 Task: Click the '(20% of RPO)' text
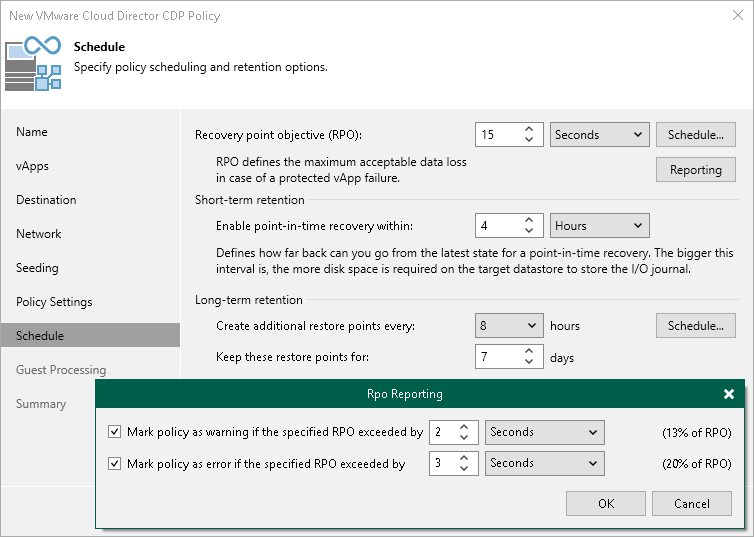pyautogui.click(x=696, y=464)
